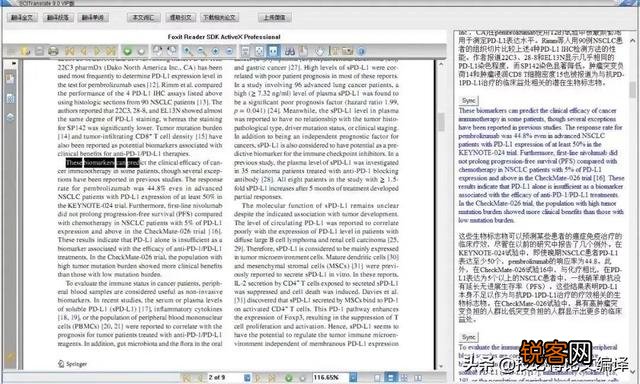Viewport: 640px width, 384px height.
Task: Select the zoom-out magnifier tool
Action: [x=201, y=51]
